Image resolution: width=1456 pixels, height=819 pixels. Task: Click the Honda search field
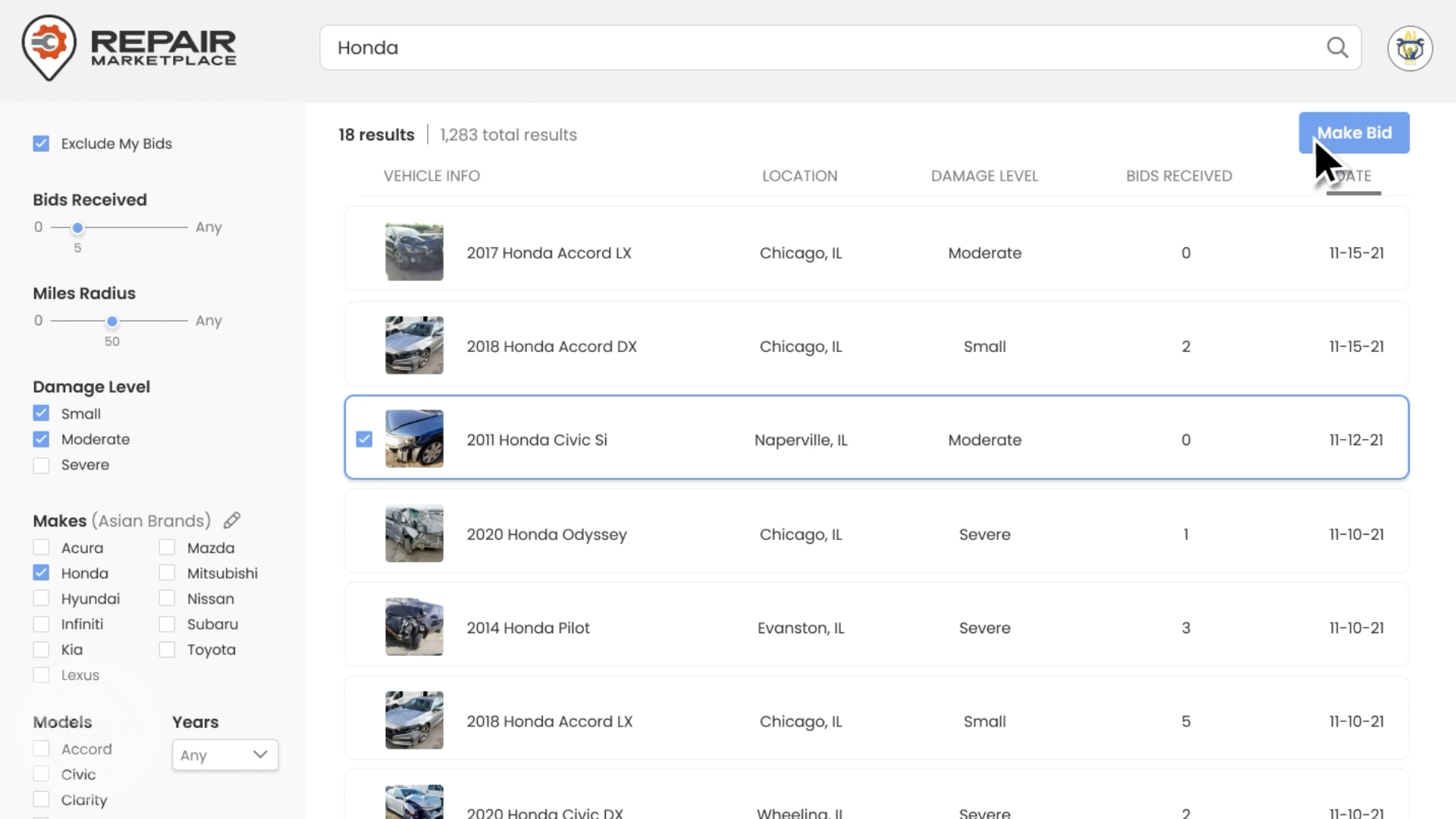[x=840, y=48]
